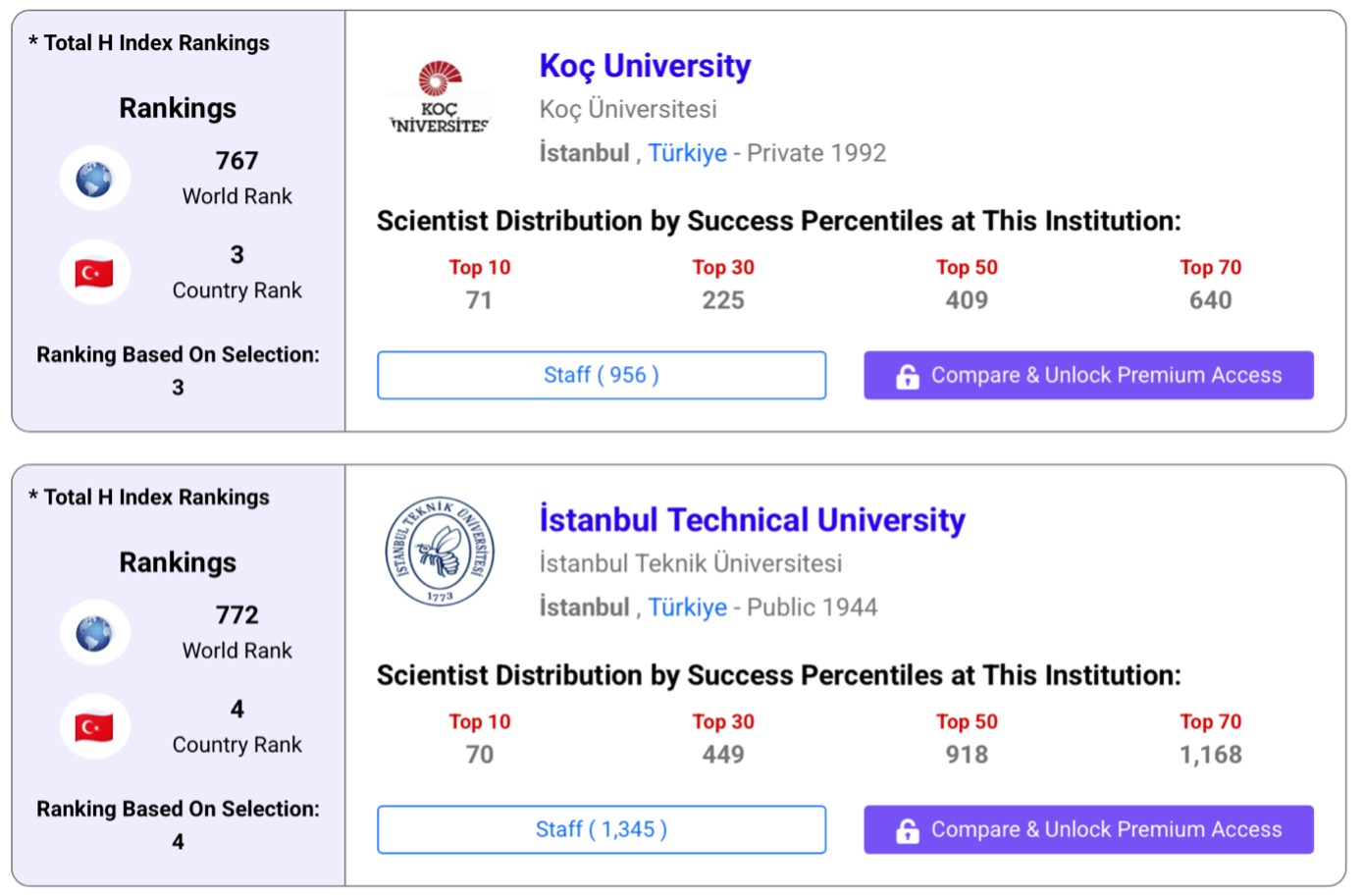Click the İstanbul Technical University seal logo

pyautogui.click(x=440, y=551)
